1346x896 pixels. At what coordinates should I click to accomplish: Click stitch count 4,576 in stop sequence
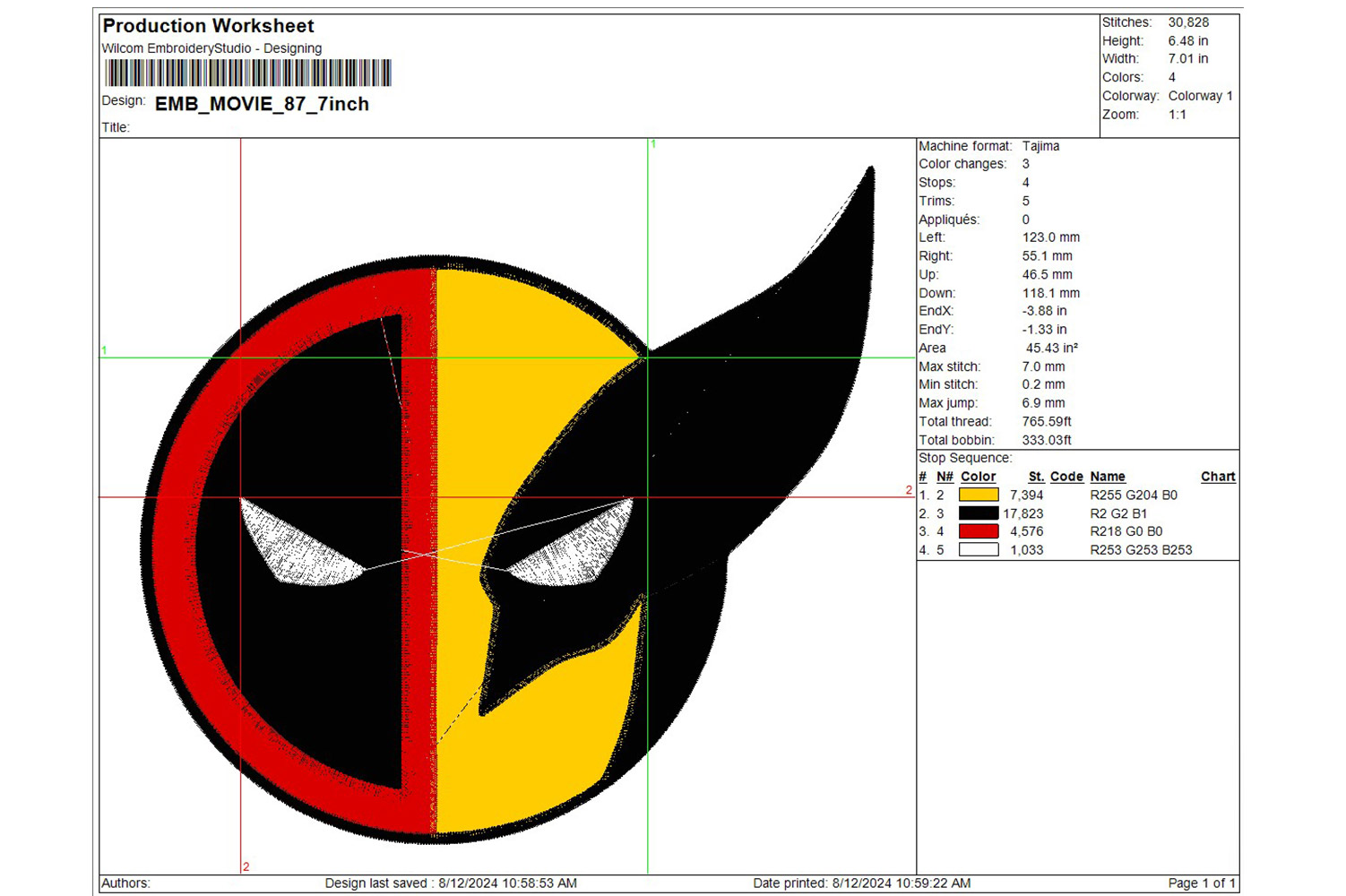click(x=1027, y=531)
